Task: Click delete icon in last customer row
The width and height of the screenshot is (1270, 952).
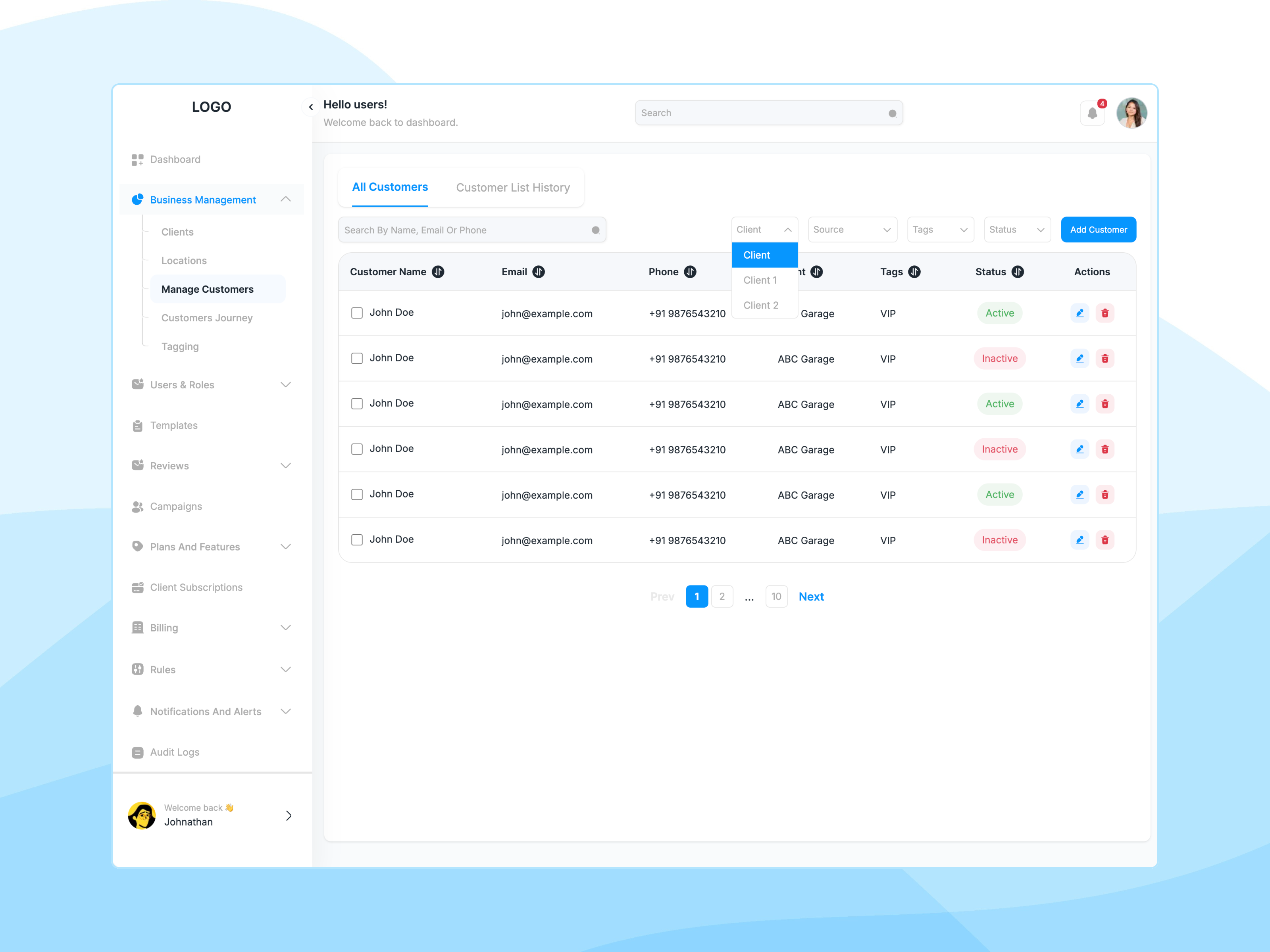Action: click(1105, 540)
